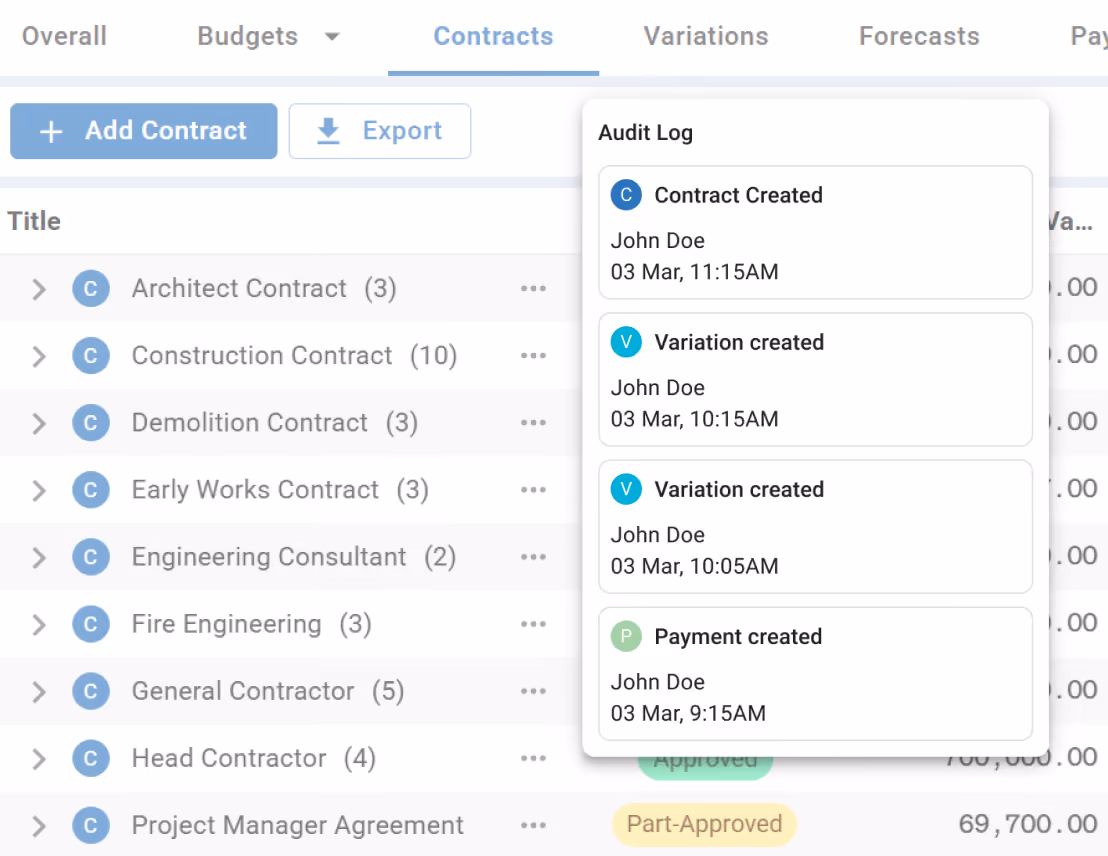Click the Early Works Contract C icon
1108x856 pixels.
click(90, 490)
